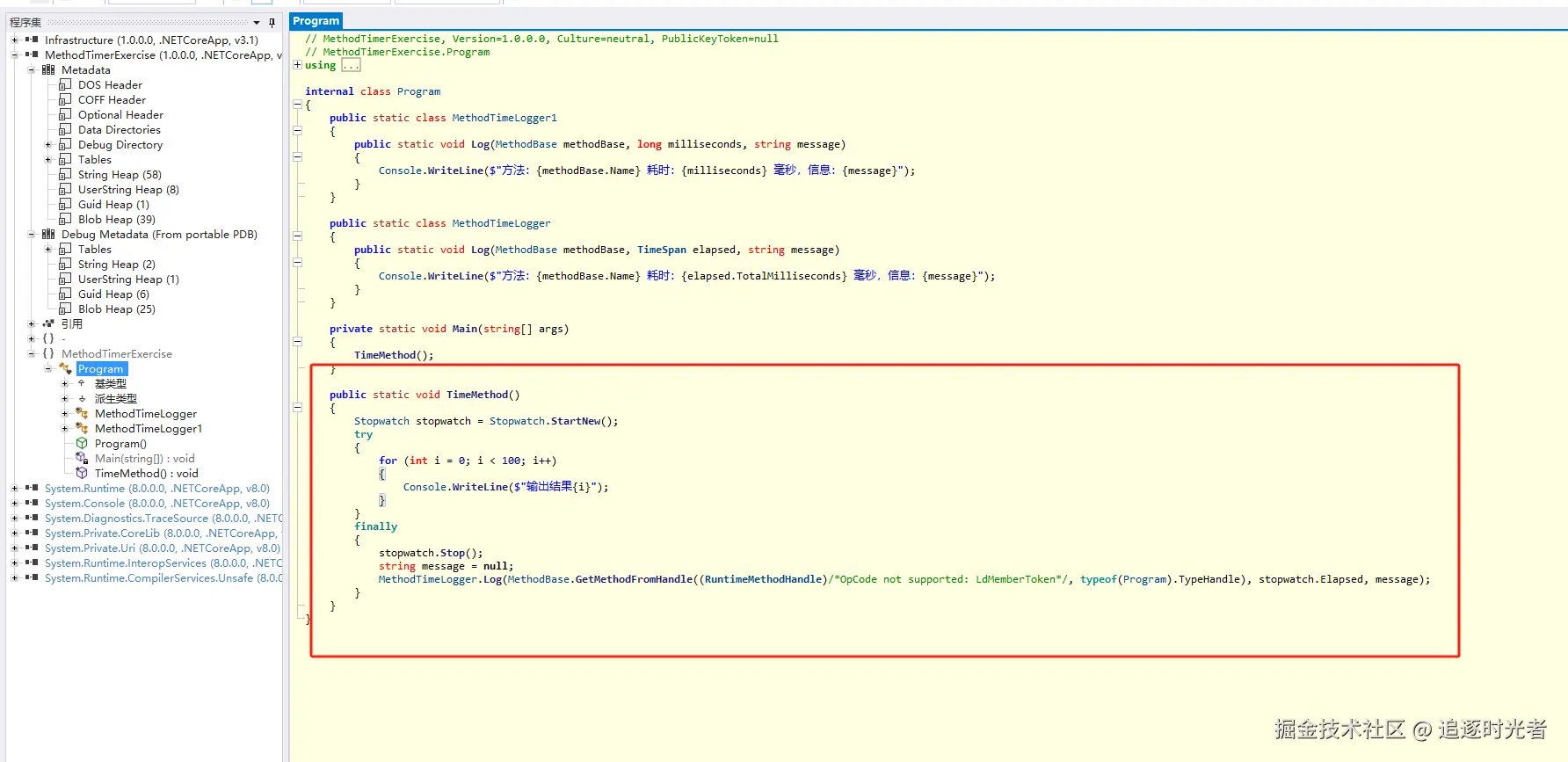Click the Blob Heap (25) icon

[65, 308]
